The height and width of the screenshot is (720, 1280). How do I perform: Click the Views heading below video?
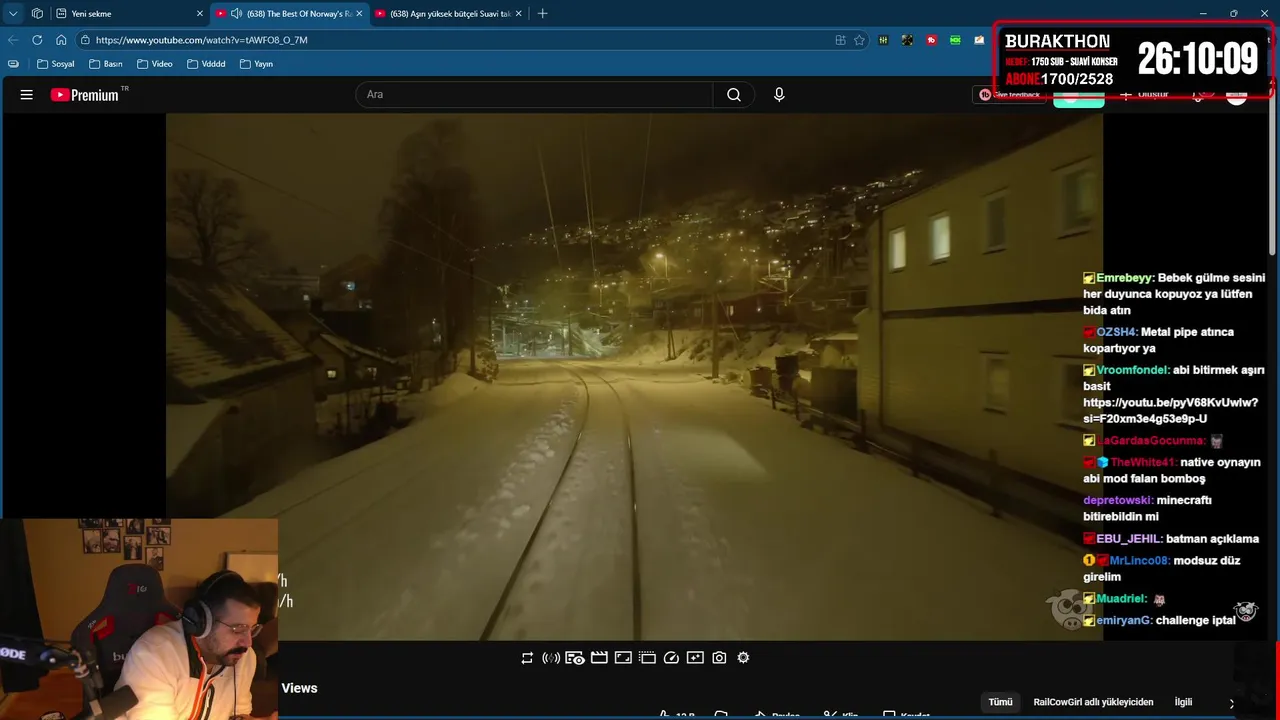click(x=299, y=688)
